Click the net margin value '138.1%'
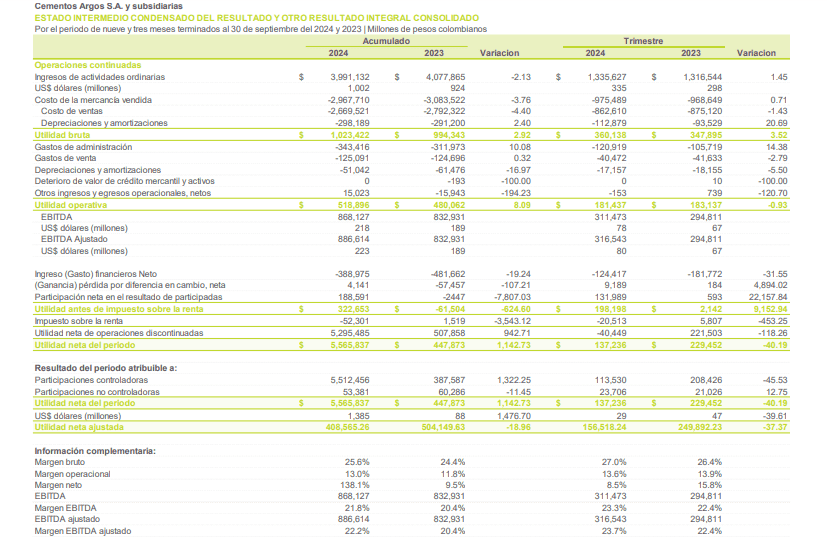The image size is (827, 549). 356,485
